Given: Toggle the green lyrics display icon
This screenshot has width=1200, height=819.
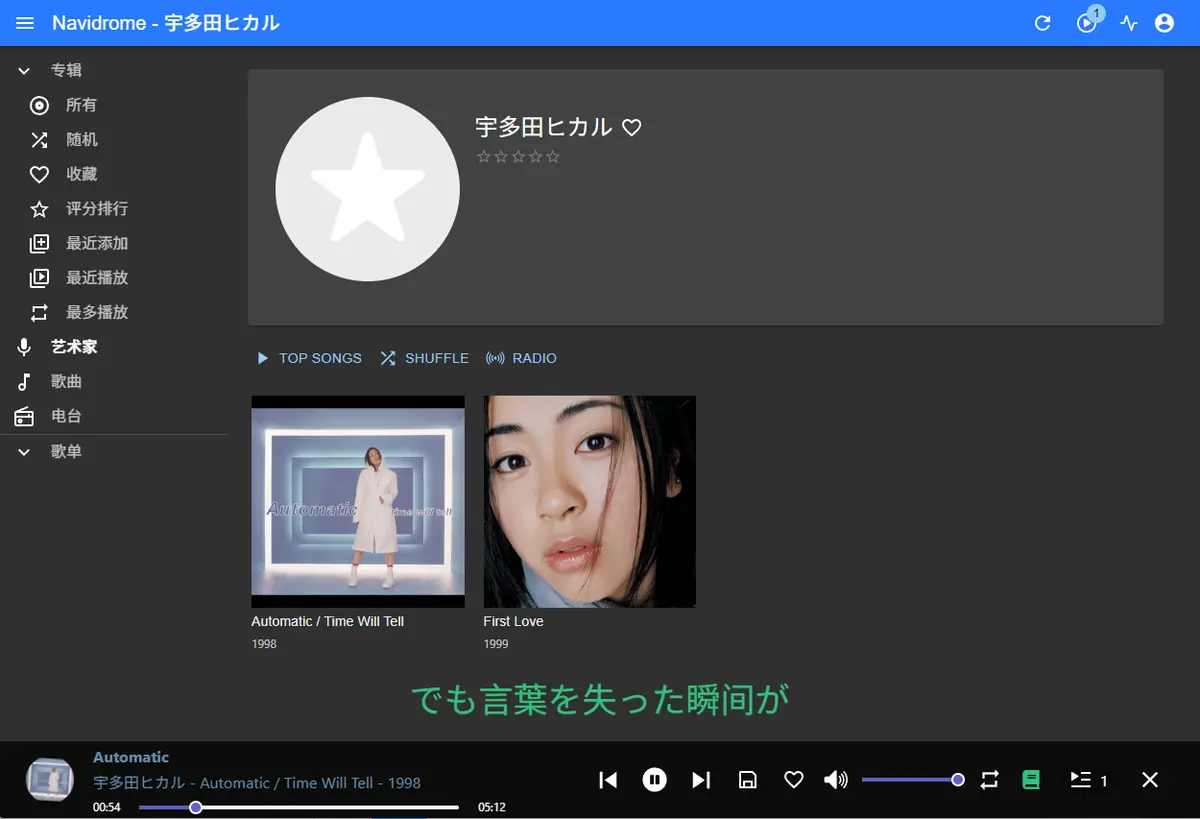Looking at the screenshot, I should point(1031,780).
